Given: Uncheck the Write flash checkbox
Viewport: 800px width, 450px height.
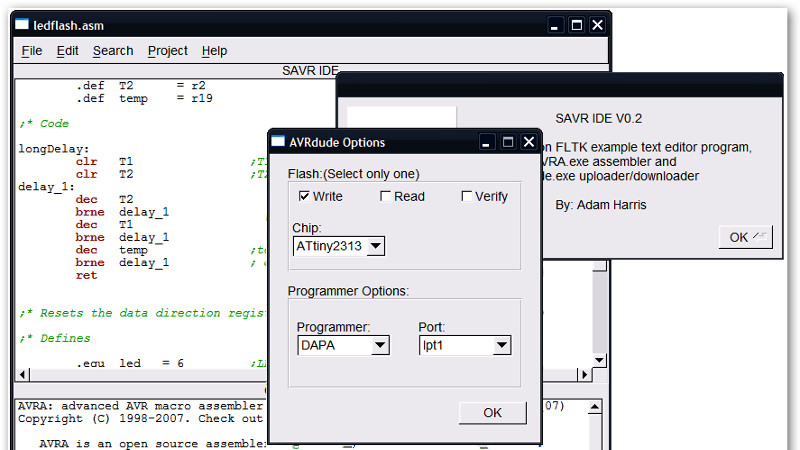Looking at the screenshot, I should tap(305, 196).
